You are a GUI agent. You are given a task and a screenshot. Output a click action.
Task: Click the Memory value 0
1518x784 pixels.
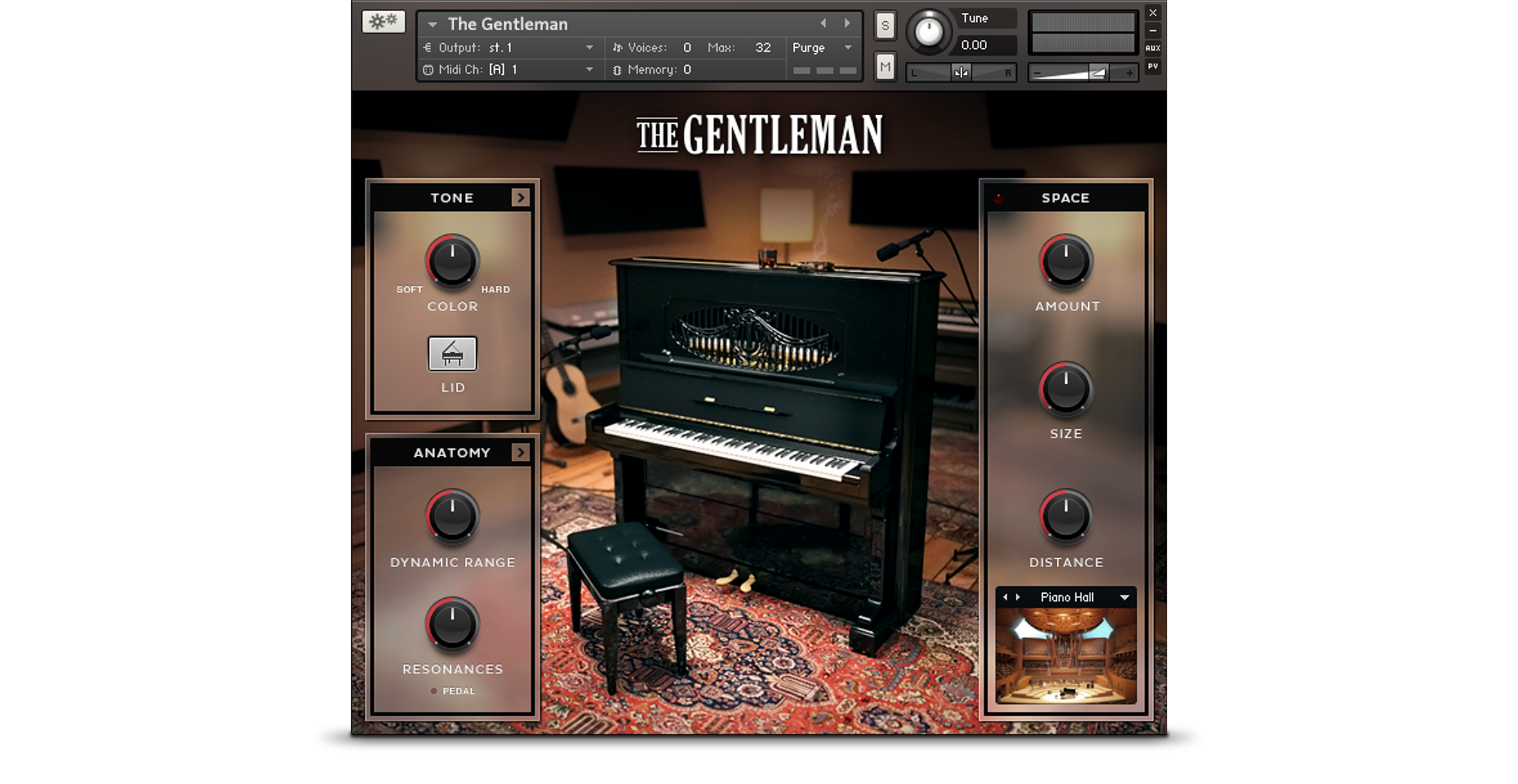[x=687, y=70]
